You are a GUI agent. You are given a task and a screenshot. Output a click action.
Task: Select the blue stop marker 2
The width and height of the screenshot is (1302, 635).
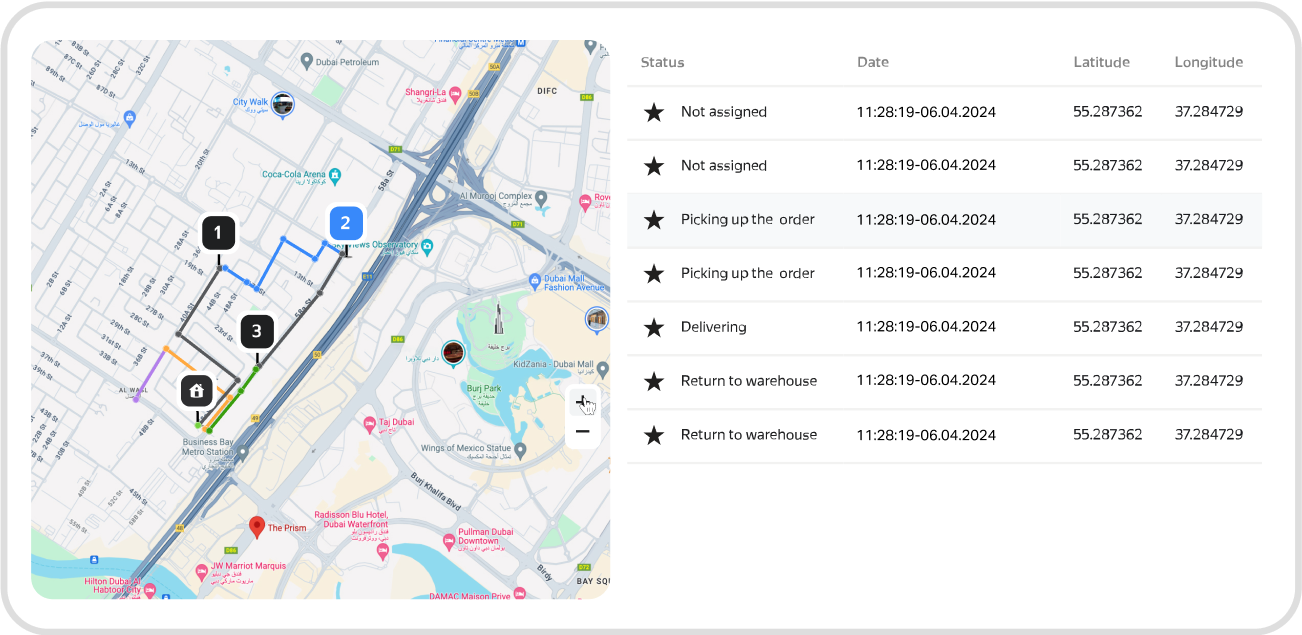tap(345, 223)
